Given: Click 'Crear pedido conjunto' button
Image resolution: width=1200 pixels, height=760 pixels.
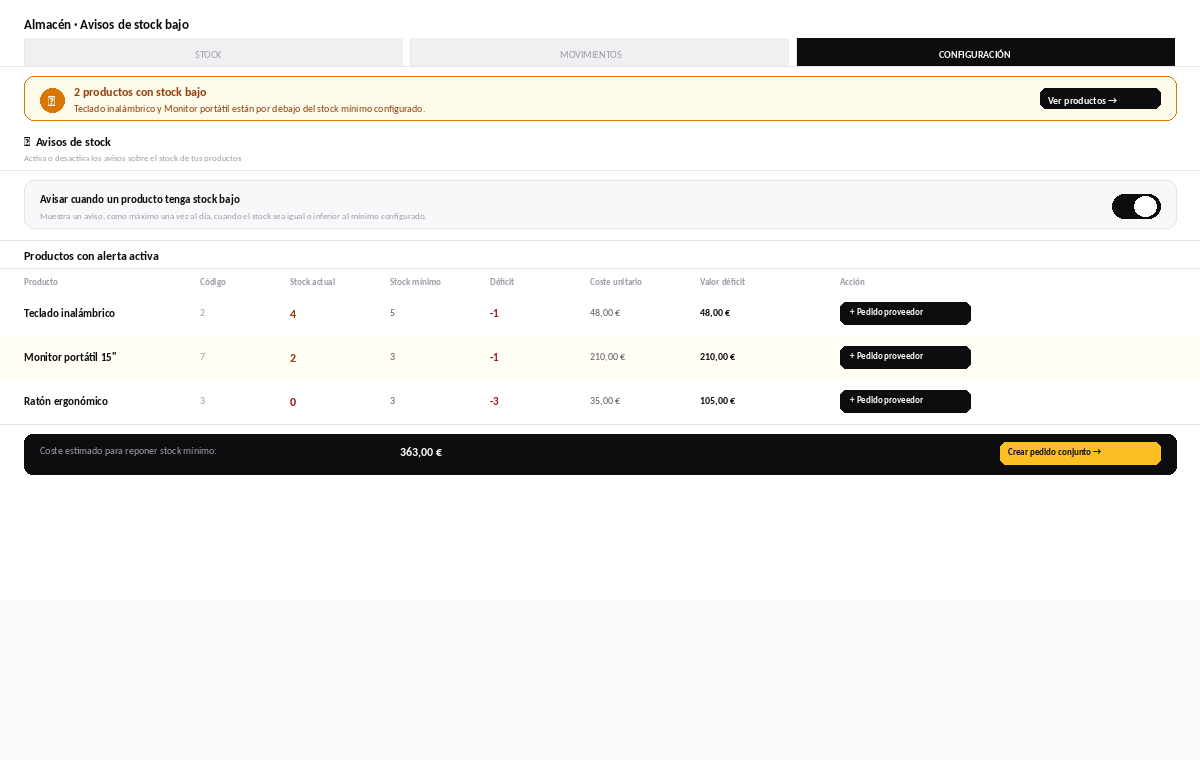Looking at the screenshot, I should [1080, 453].
